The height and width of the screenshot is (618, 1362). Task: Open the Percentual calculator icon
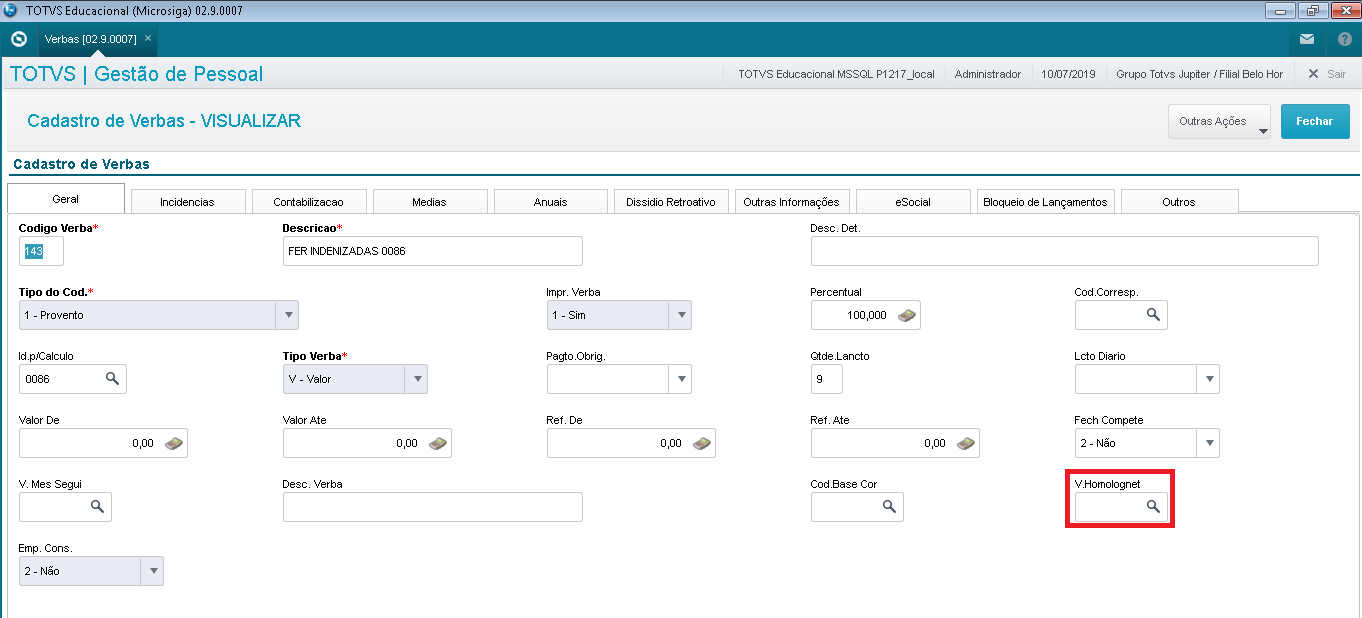point(906,315)
